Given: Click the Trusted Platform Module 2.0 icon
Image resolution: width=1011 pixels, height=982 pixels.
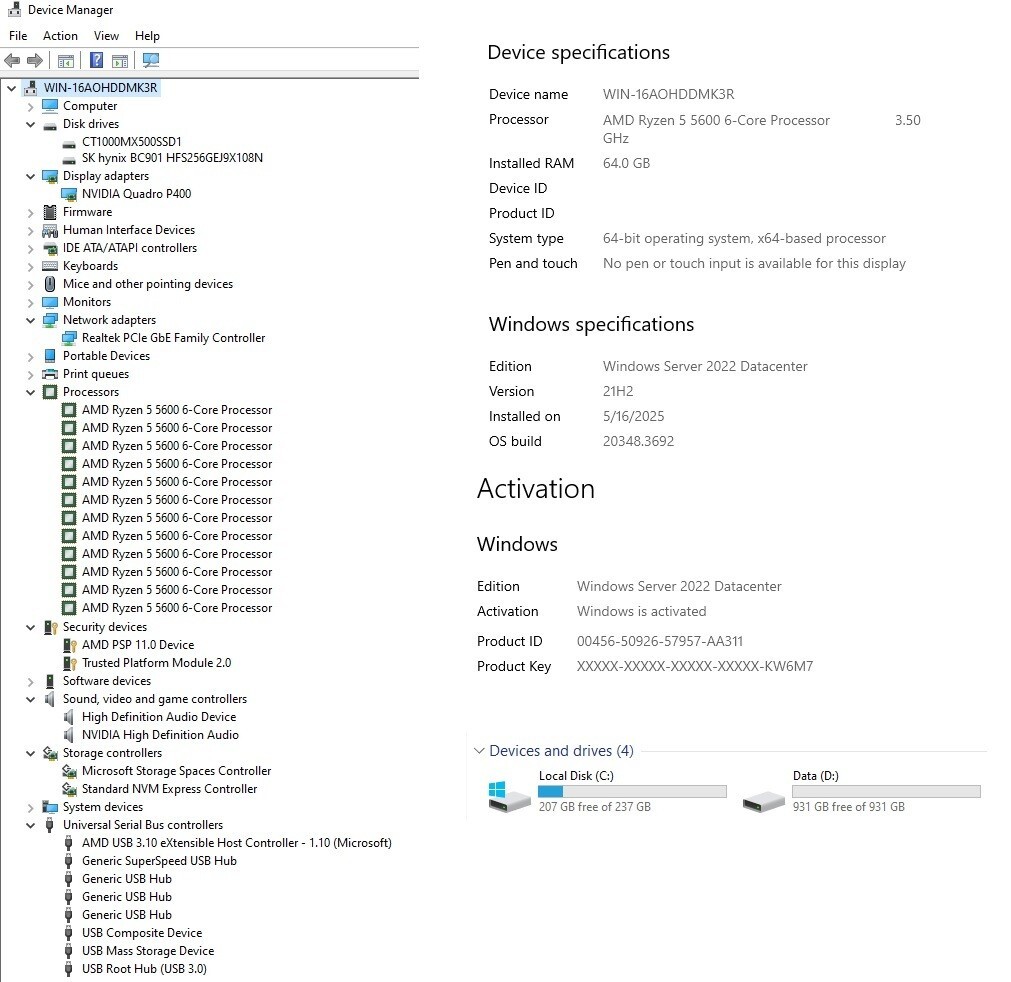Looking at the screenshot, I should click(x=70, y=663).
